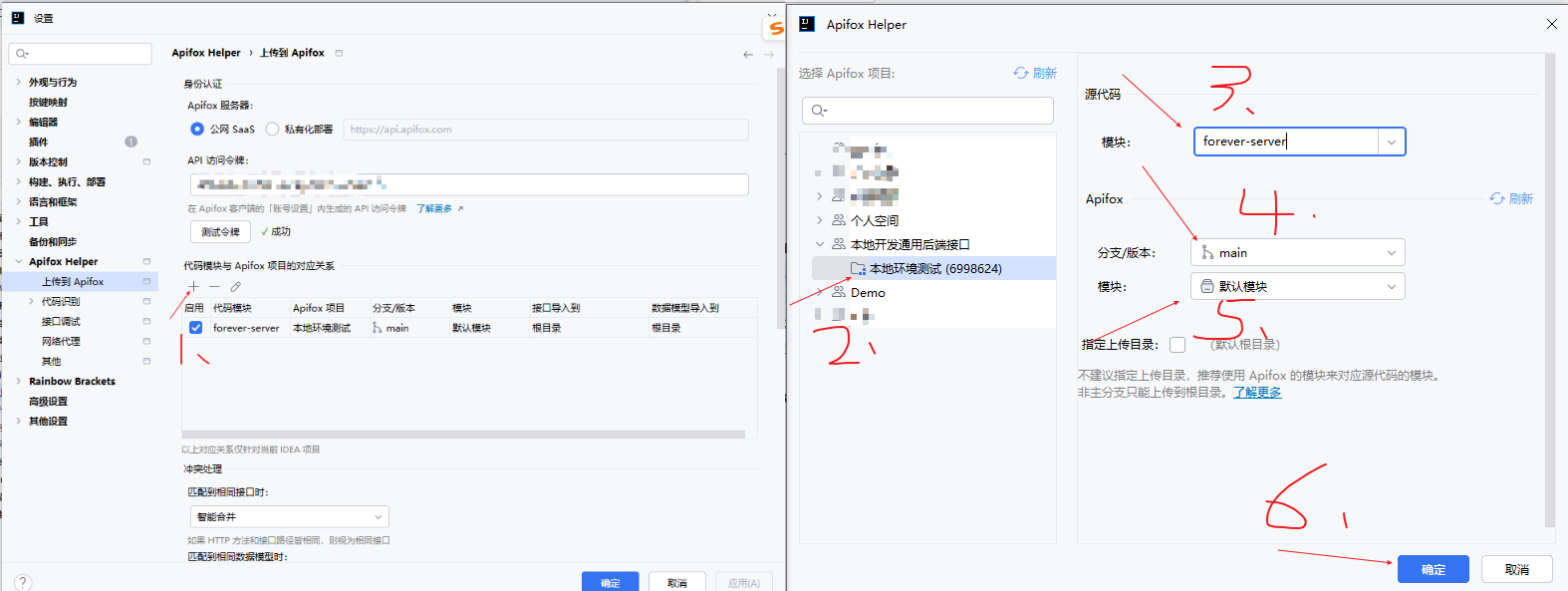Click the Sogou input method S icon
The image size is (1568, 591).
click(x=776, y=28)
